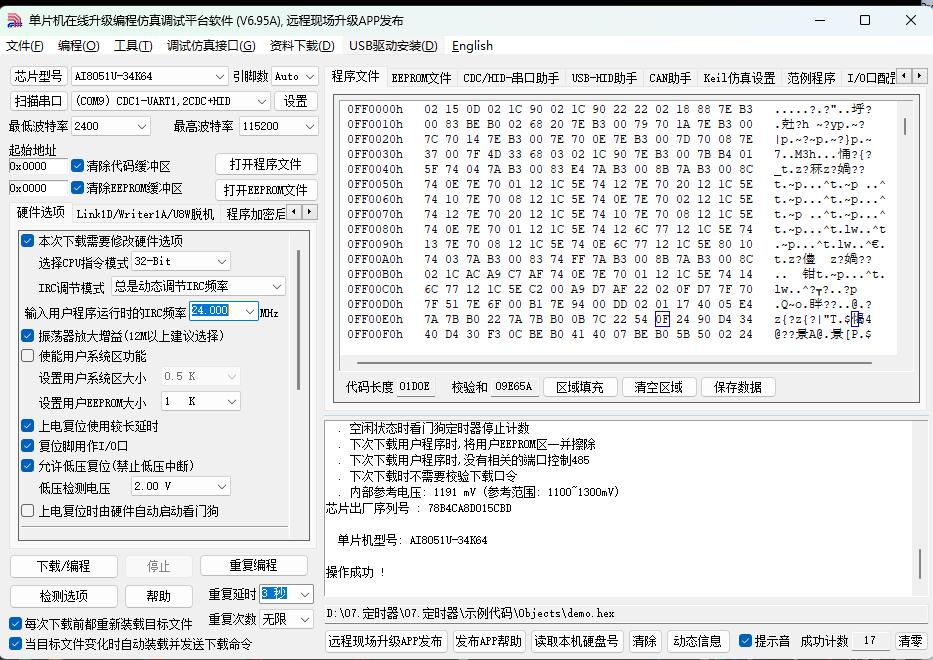Toggle 上电复位使用较长延时 checkbox
The width and height of the screenshot is (933, 660).
(x=27, y=426)
